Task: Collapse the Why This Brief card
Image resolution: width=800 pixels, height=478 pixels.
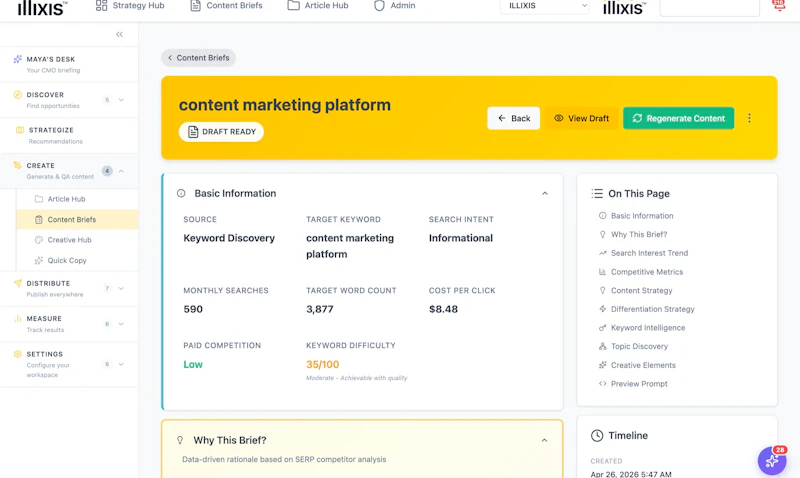Action: [544, 440]
